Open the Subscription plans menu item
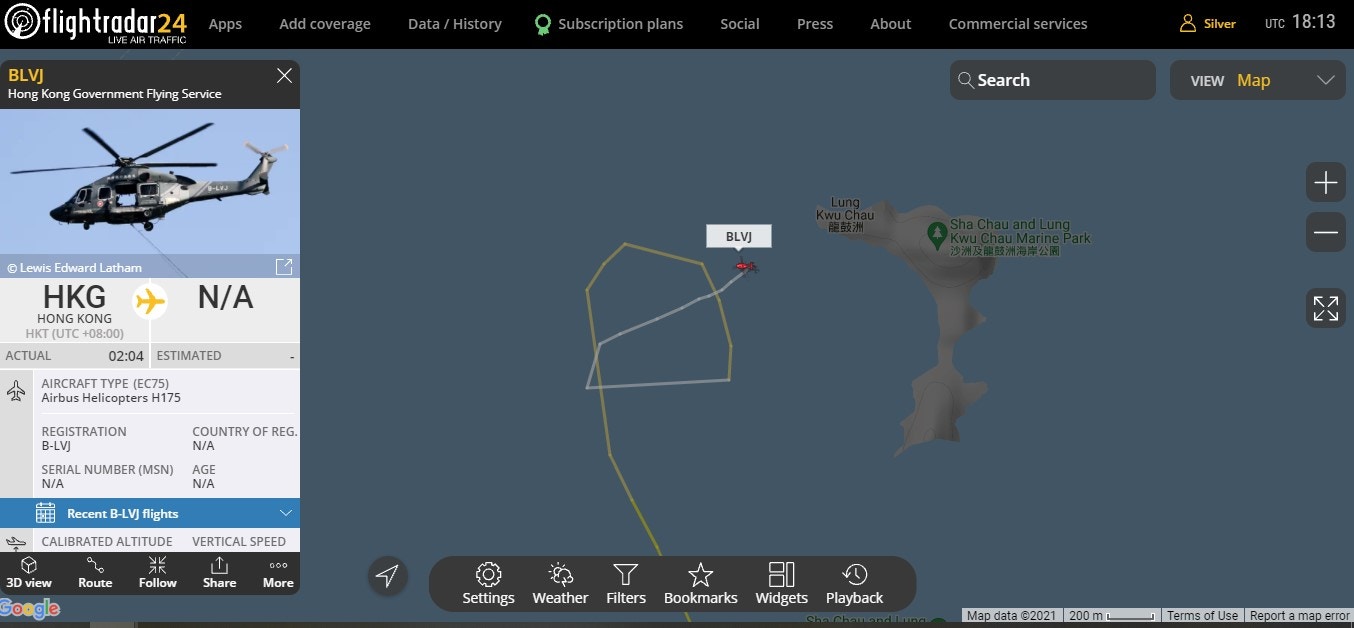Image resolution: width=1354 pixels, height=628 pixels. 609,24
